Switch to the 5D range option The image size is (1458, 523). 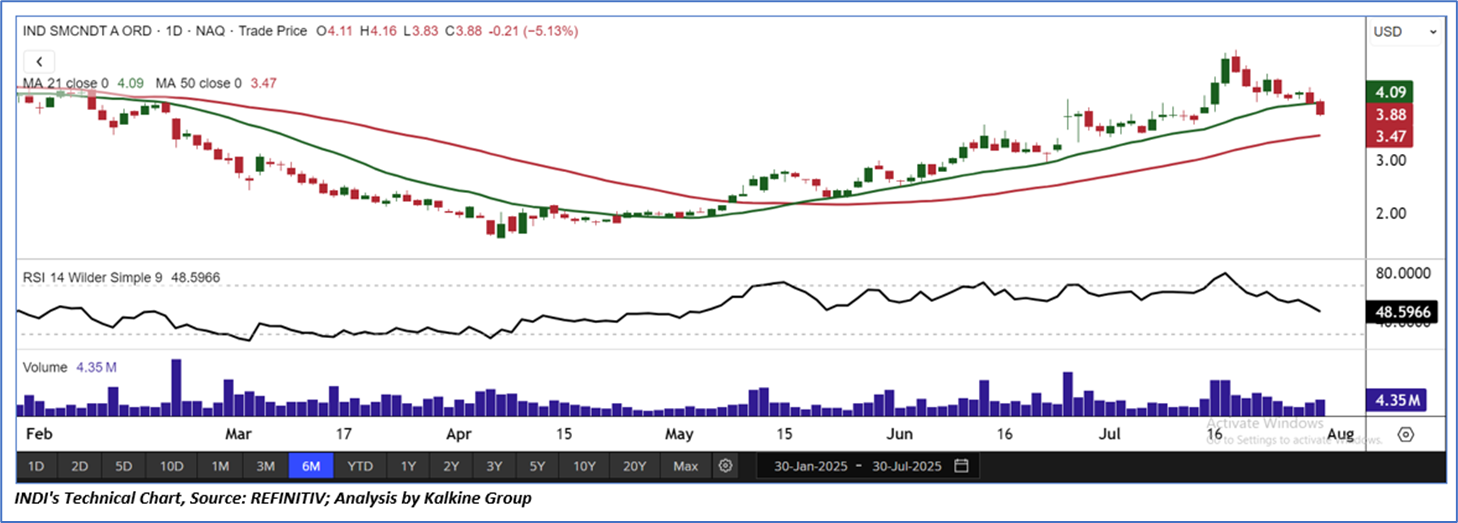click(x=124, y=466)
